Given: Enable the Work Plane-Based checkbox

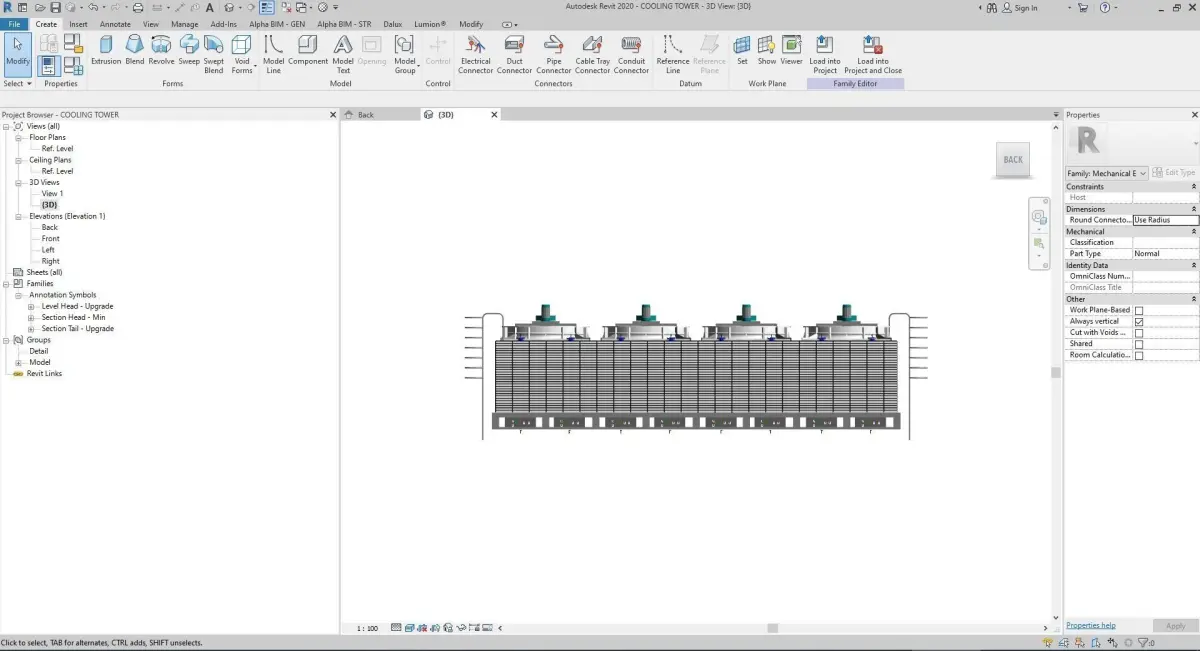Looking at the screenshot, I should [1139, 310].
